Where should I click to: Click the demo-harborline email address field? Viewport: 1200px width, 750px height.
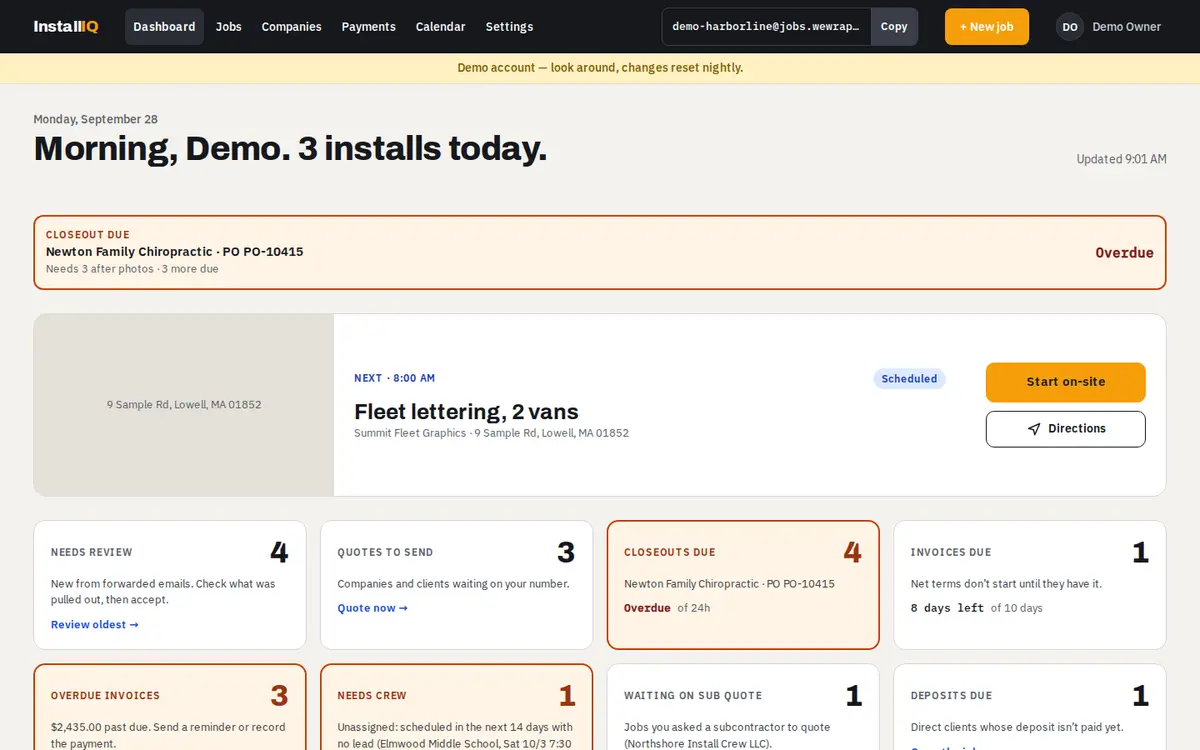click(x=766, y=27)
